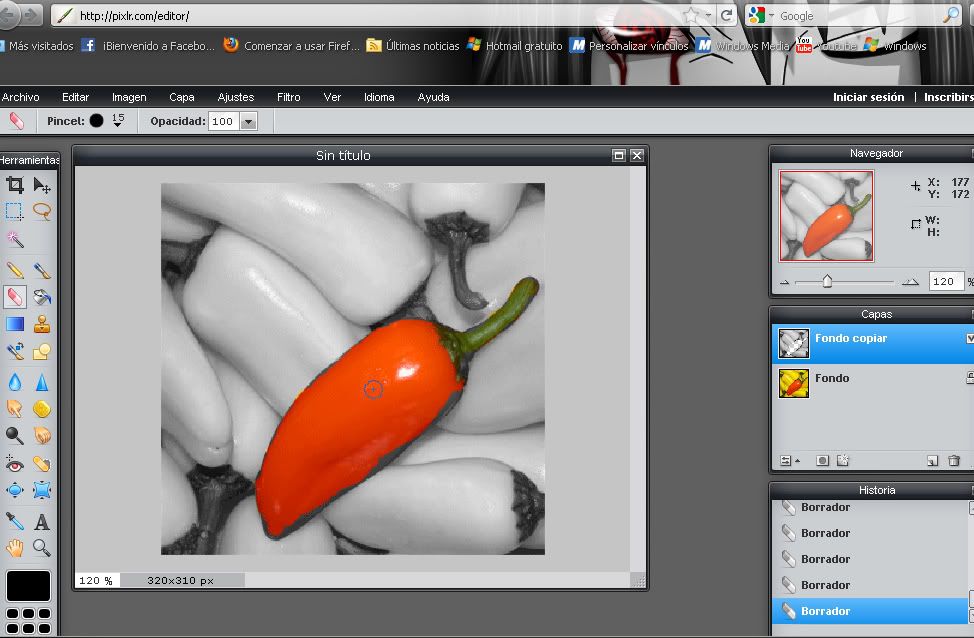This screenshot has height=638, width=974.
Task: Toggle layer settings in the Capas panel
Action: (790, 460)
